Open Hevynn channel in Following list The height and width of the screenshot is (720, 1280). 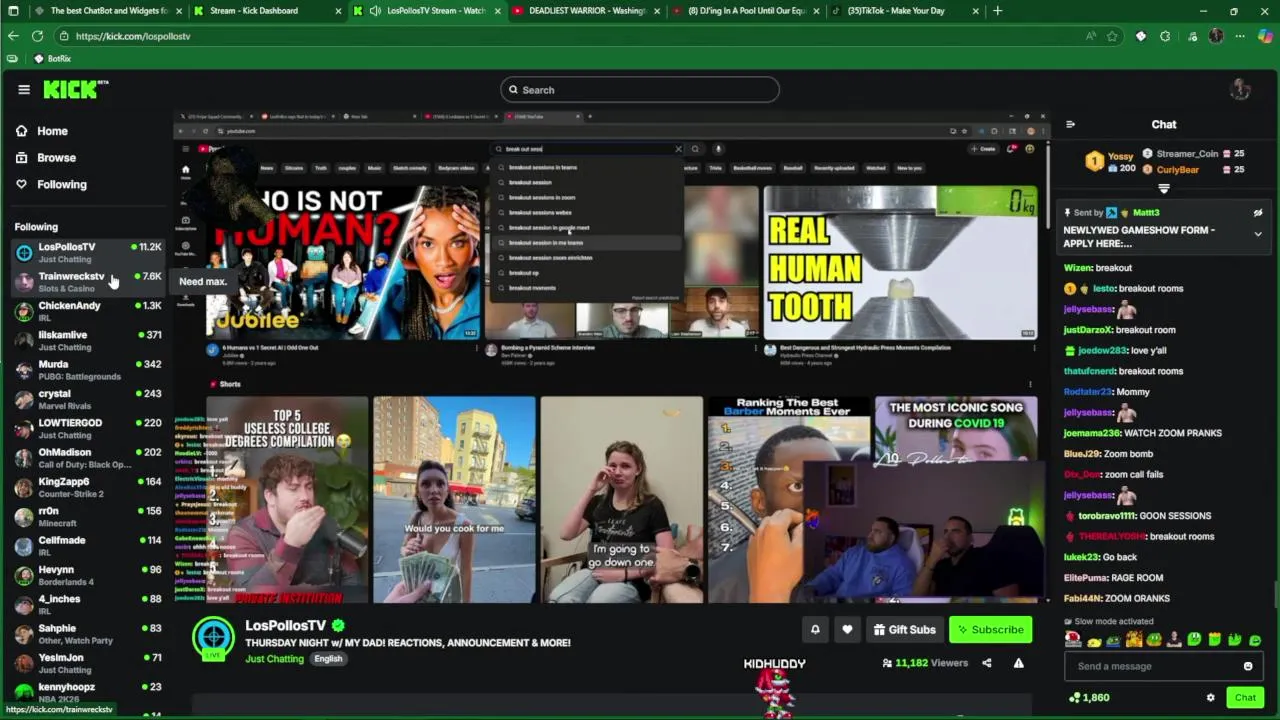pyautogui.click(x=88, y=575)
